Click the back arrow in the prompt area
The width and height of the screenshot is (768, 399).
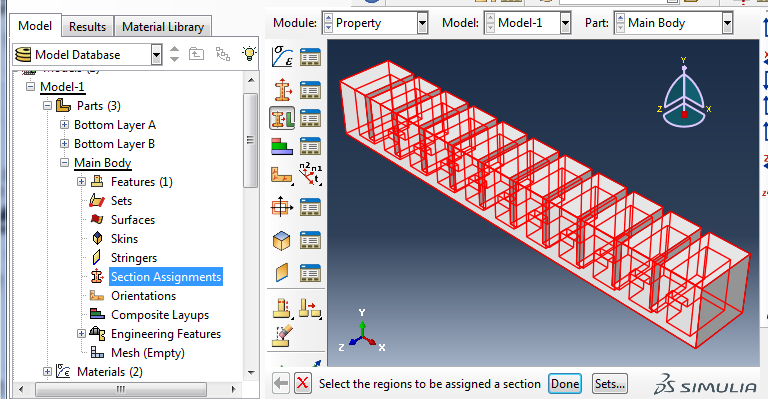pos(281,383)
